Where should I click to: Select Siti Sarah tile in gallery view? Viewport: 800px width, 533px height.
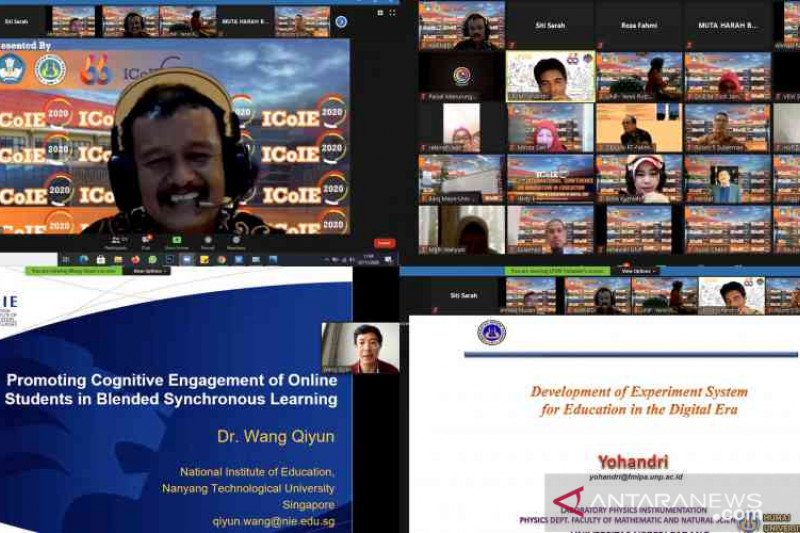550,25
